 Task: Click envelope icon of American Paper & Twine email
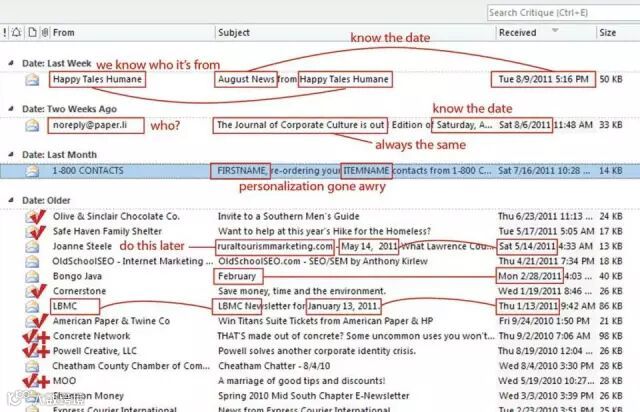[32, 321]
